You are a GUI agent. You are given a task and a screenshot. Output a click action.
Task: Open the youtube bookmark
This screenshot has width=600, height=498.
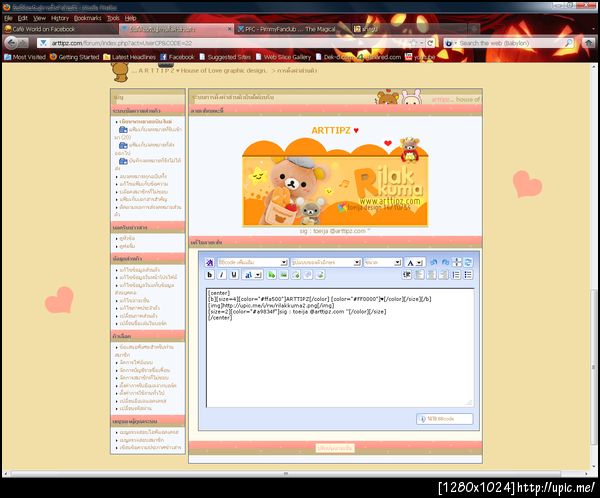point(420,57)
